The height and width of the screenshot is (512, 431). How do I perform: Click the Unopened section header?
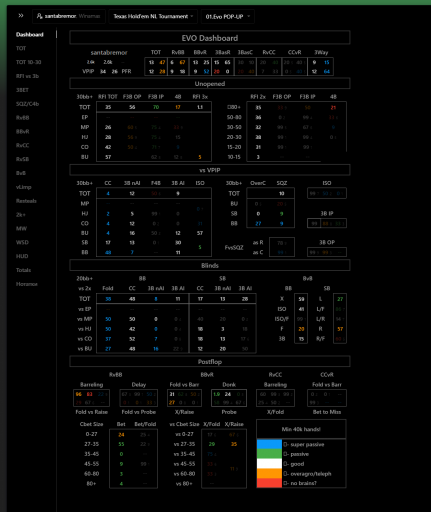click(210, 84)
